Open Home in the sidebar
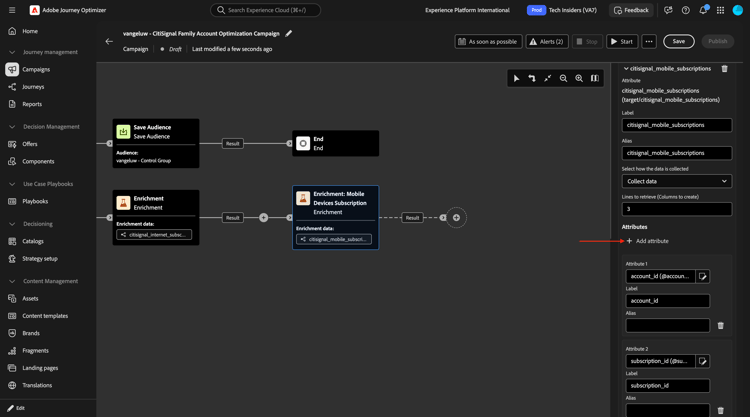Viewport: 750px width, 417px height. pos(30,31)
